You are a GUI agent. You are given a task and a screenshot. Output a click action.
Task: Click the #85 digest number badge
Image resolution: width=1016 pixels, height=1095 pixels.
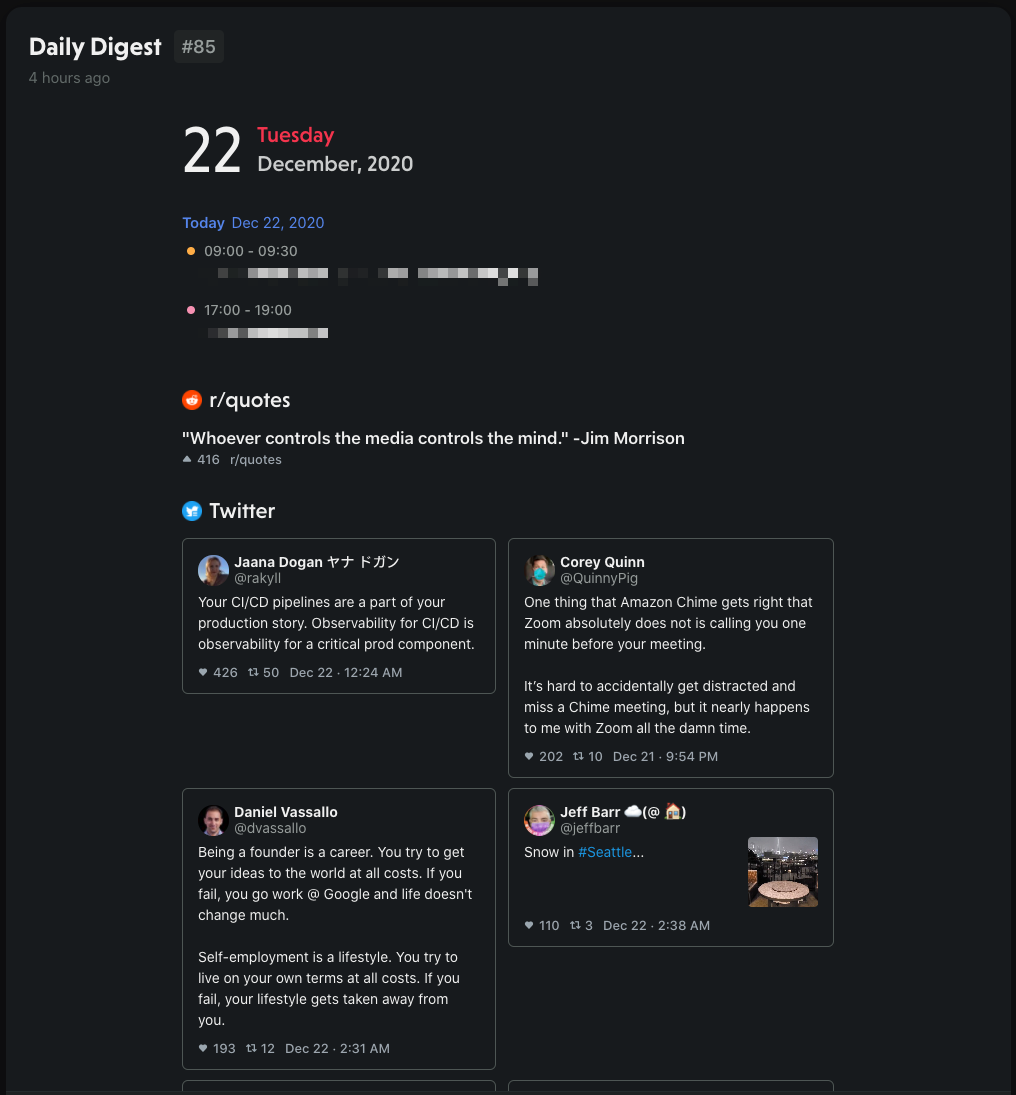click(199, 47)
